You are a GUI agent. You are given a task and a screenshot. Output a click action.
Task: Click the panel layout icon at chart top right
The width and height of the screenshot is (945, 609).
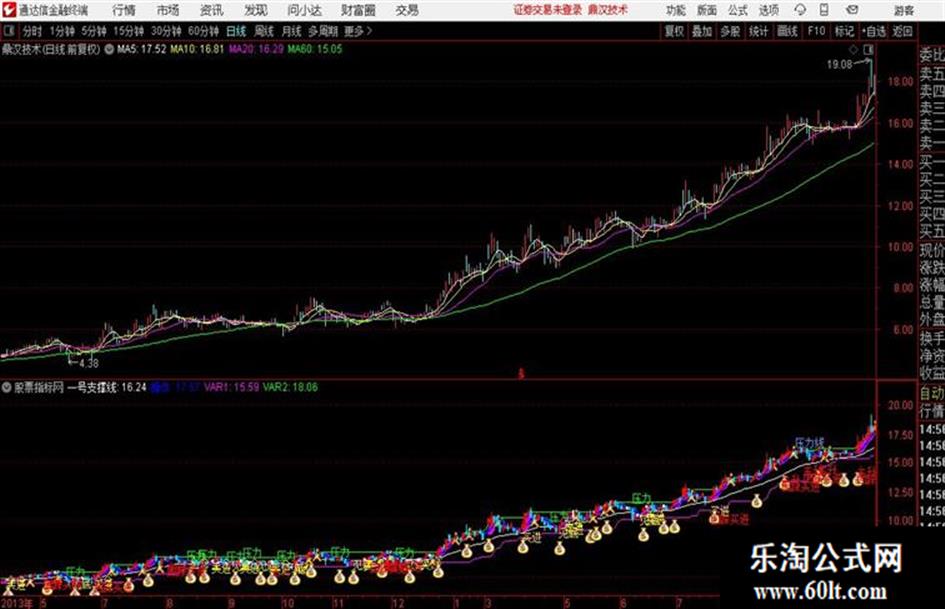(868, 49)
